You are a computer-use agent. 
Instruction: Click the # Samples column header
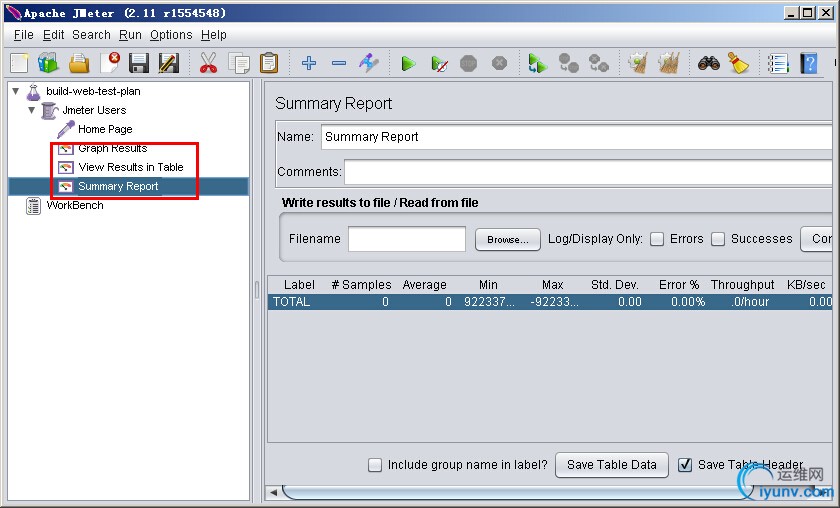coord(361,285)
